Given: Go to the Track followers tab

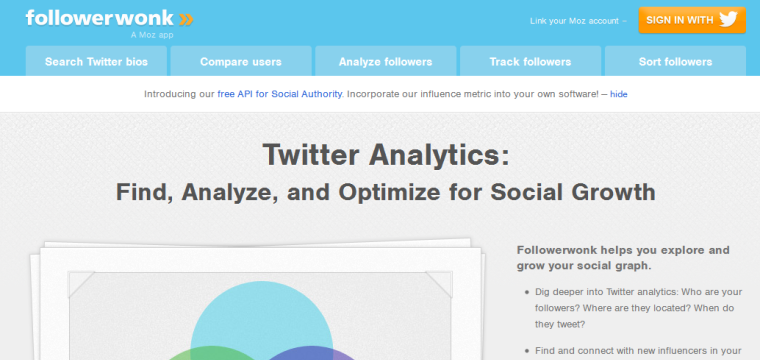Looking at the screenshot, I should click(530, 62).
